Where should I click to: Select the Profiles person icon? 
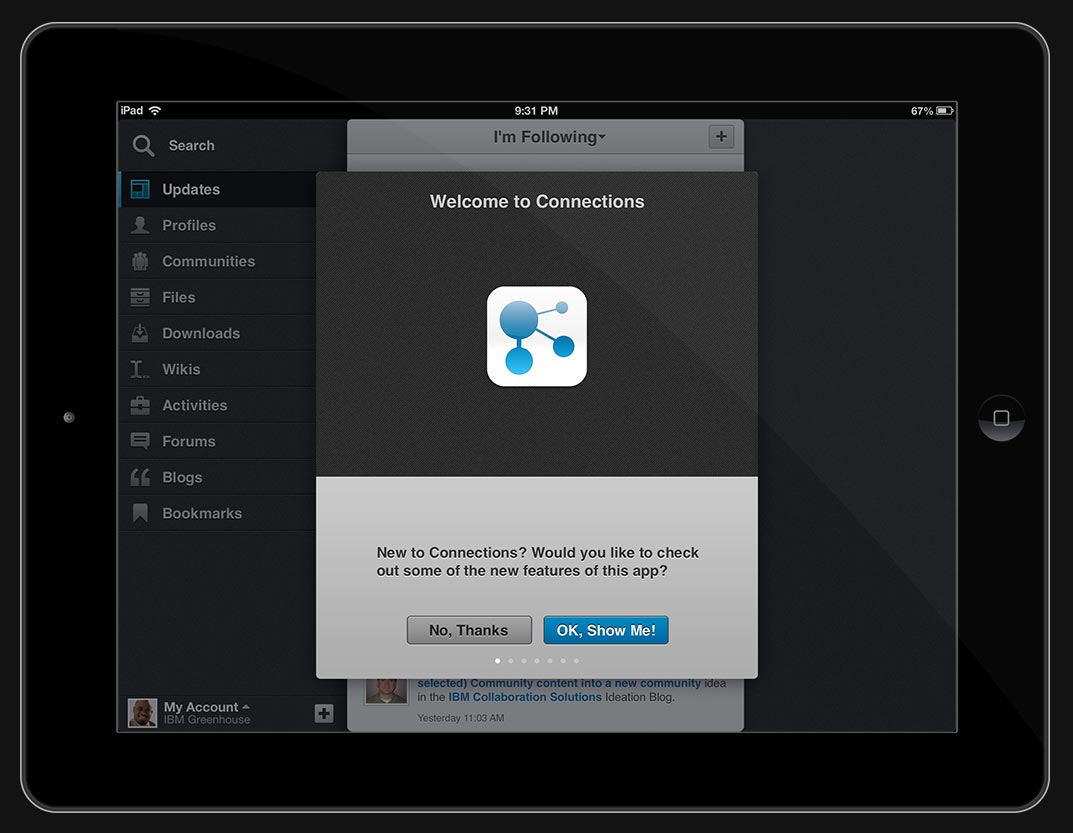140,226
